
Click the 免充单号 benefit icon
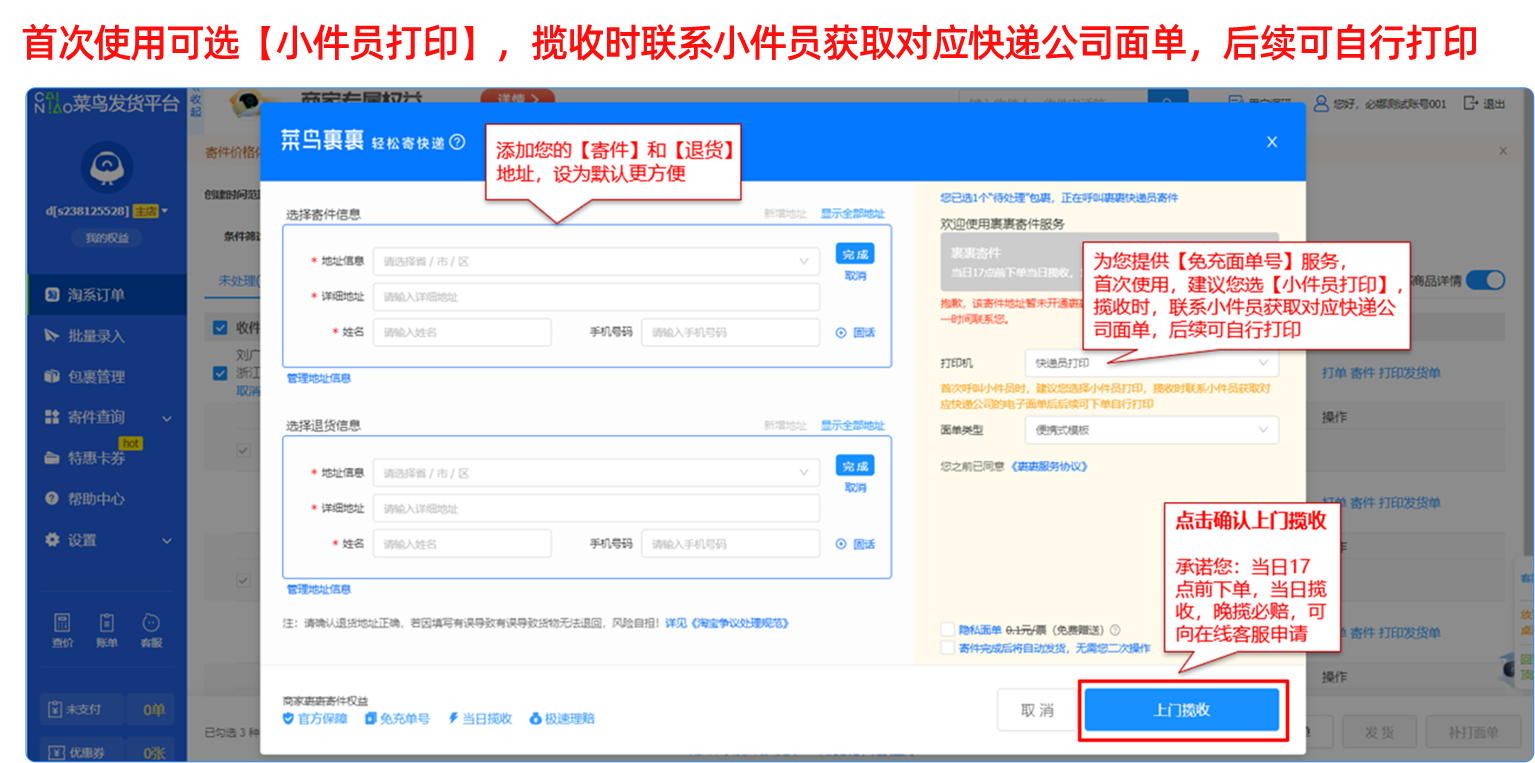371,718
